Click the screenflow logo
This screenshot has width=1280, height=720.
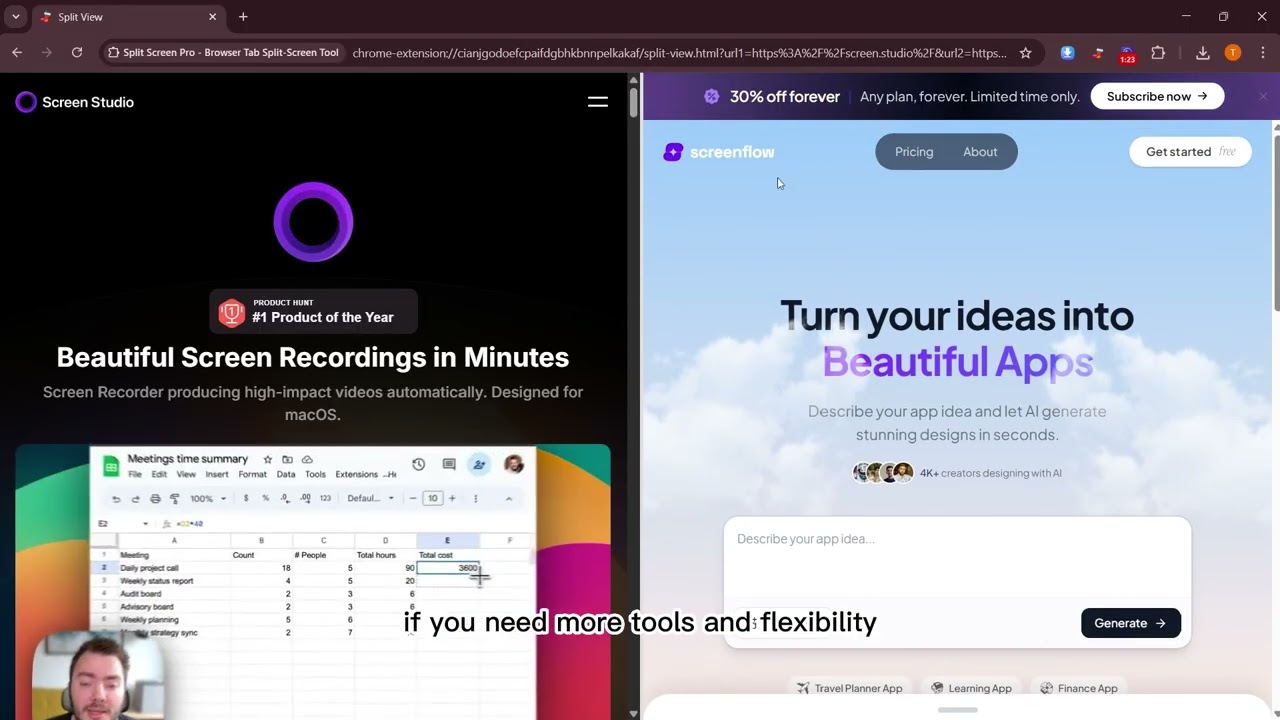click(x=719, y=152)
